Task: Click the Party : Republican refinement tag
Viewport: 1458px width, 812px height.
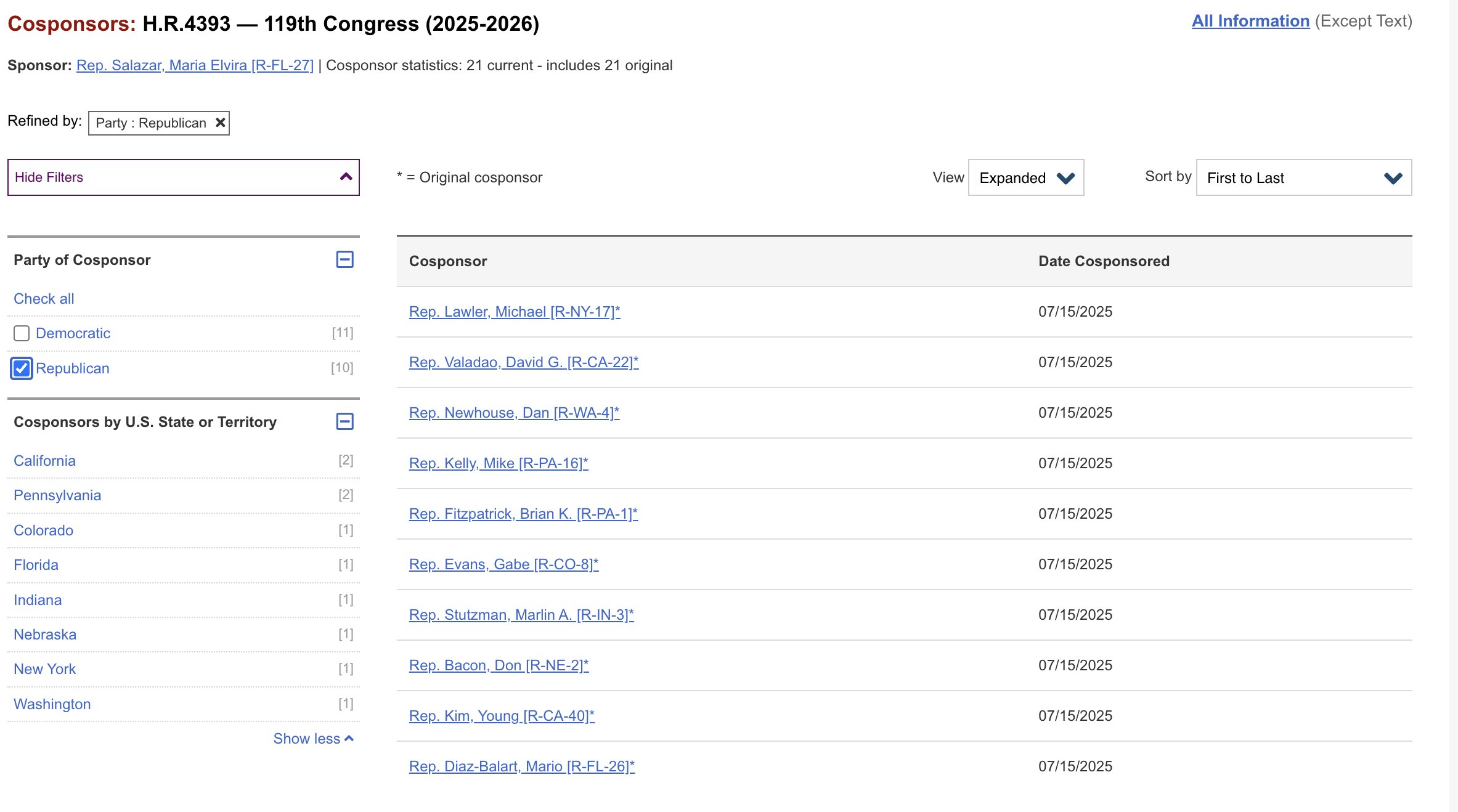Action: (x=159, y=123)
